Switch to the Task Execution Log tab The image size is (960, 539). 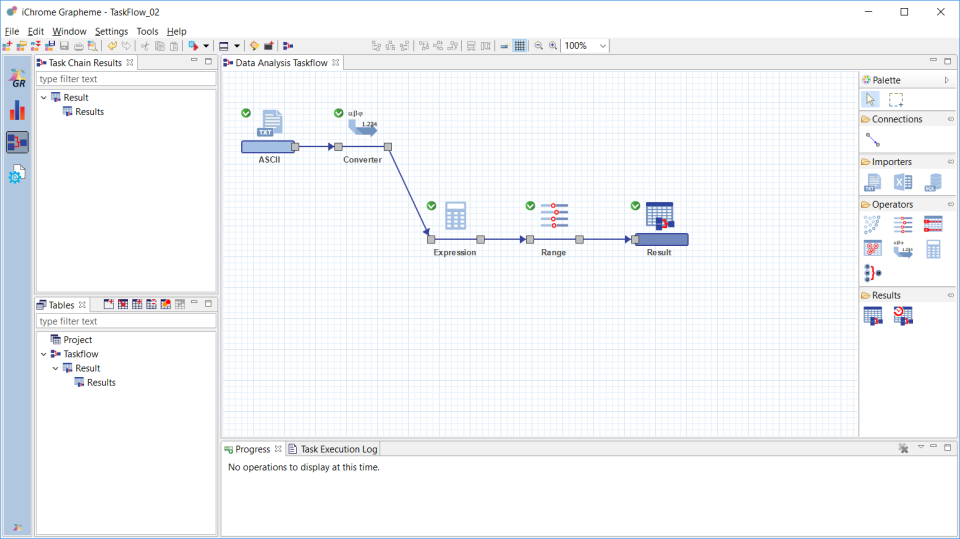coord(333,449)
